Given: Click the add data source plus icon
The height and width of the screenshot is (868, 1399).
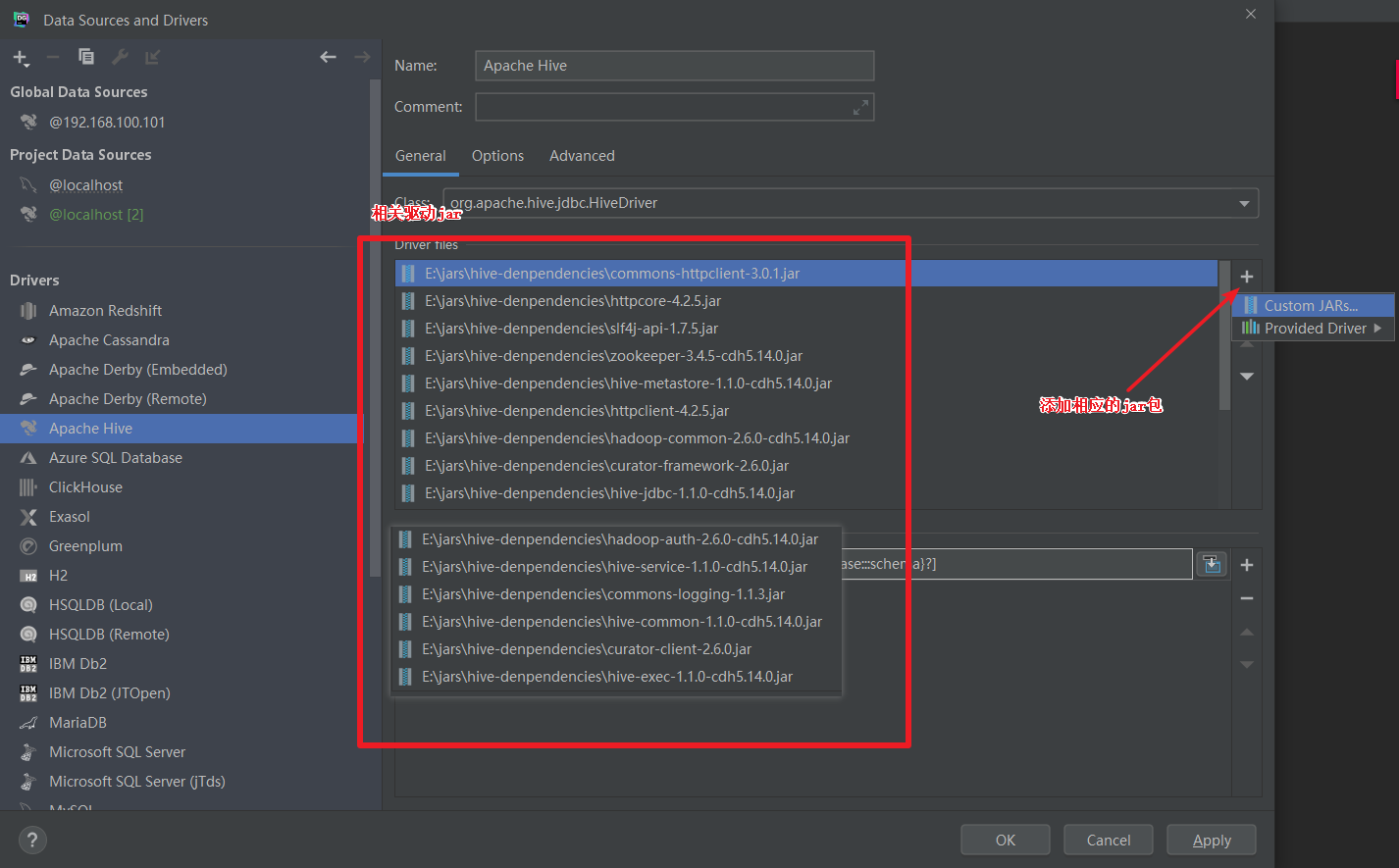Looking at the screenshot, I should tap(21, 57).
